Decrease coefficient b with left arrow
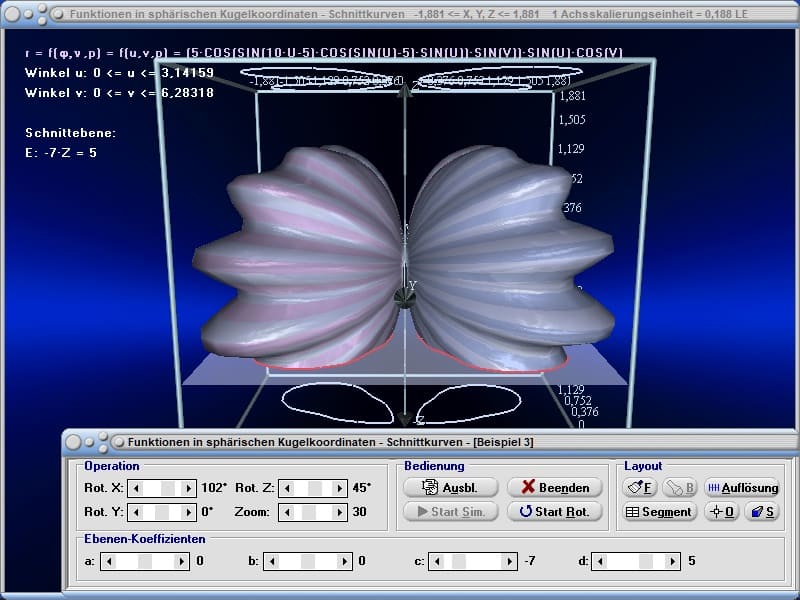The width and height of the screenshot is (800, 600). click(x=271, y=561)
